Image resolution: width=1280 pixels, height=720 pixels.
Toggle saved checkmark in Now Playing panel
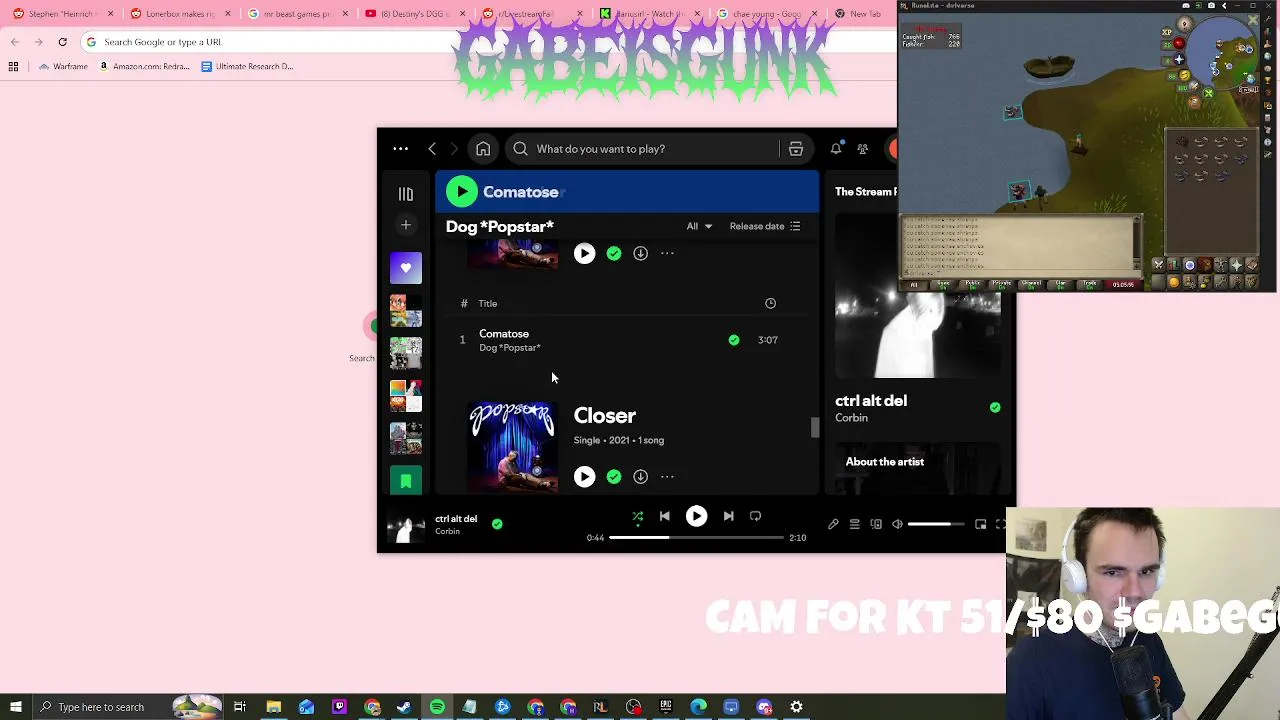(x=995, y=407)
